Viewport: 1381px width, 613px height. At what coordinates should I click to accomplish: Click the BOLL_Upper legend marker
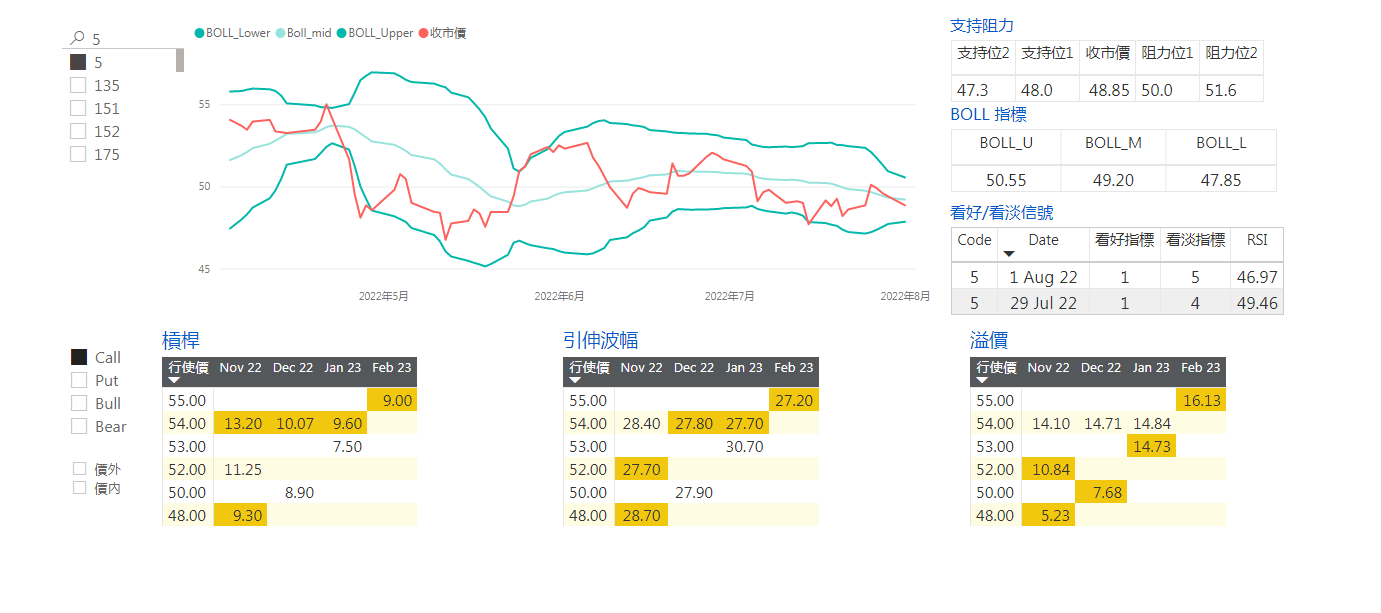(342, 33)
